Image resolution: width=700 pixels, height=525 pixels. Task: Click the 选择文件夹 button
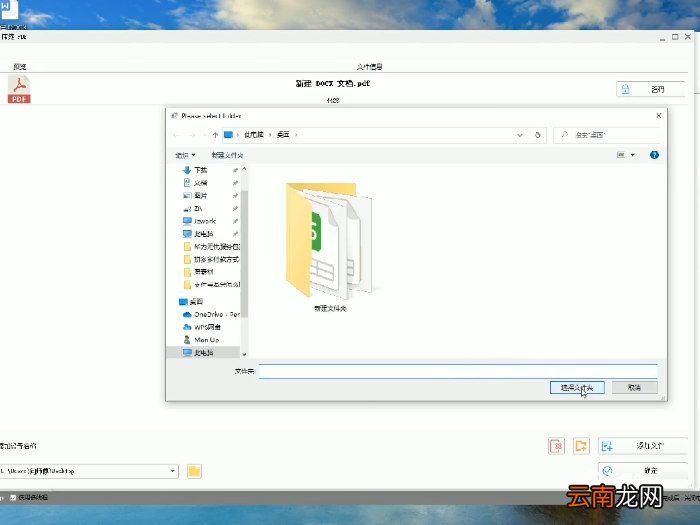pyautogui.click(x=577, y=388)
